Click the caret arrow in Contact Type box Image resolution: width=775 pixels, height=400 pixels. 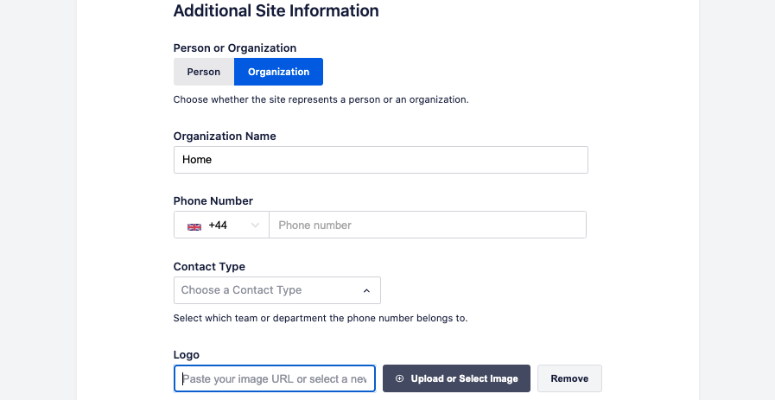366,291
